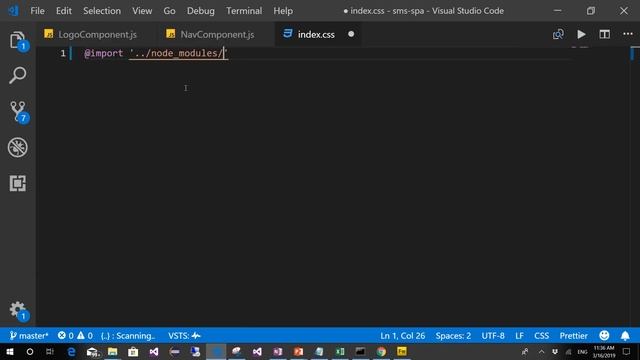Open the Terminal menu
Image resolution: width=640 pixels, height=360 pixels.
pos(244,11)
